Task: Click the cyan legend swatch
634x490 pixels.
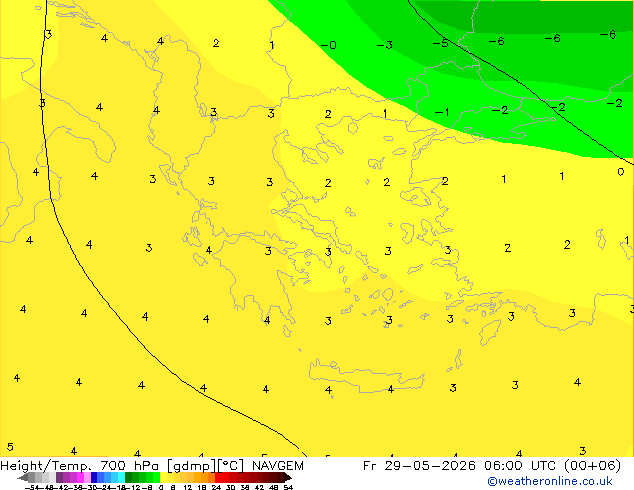Action: click(x=121, y=477)
